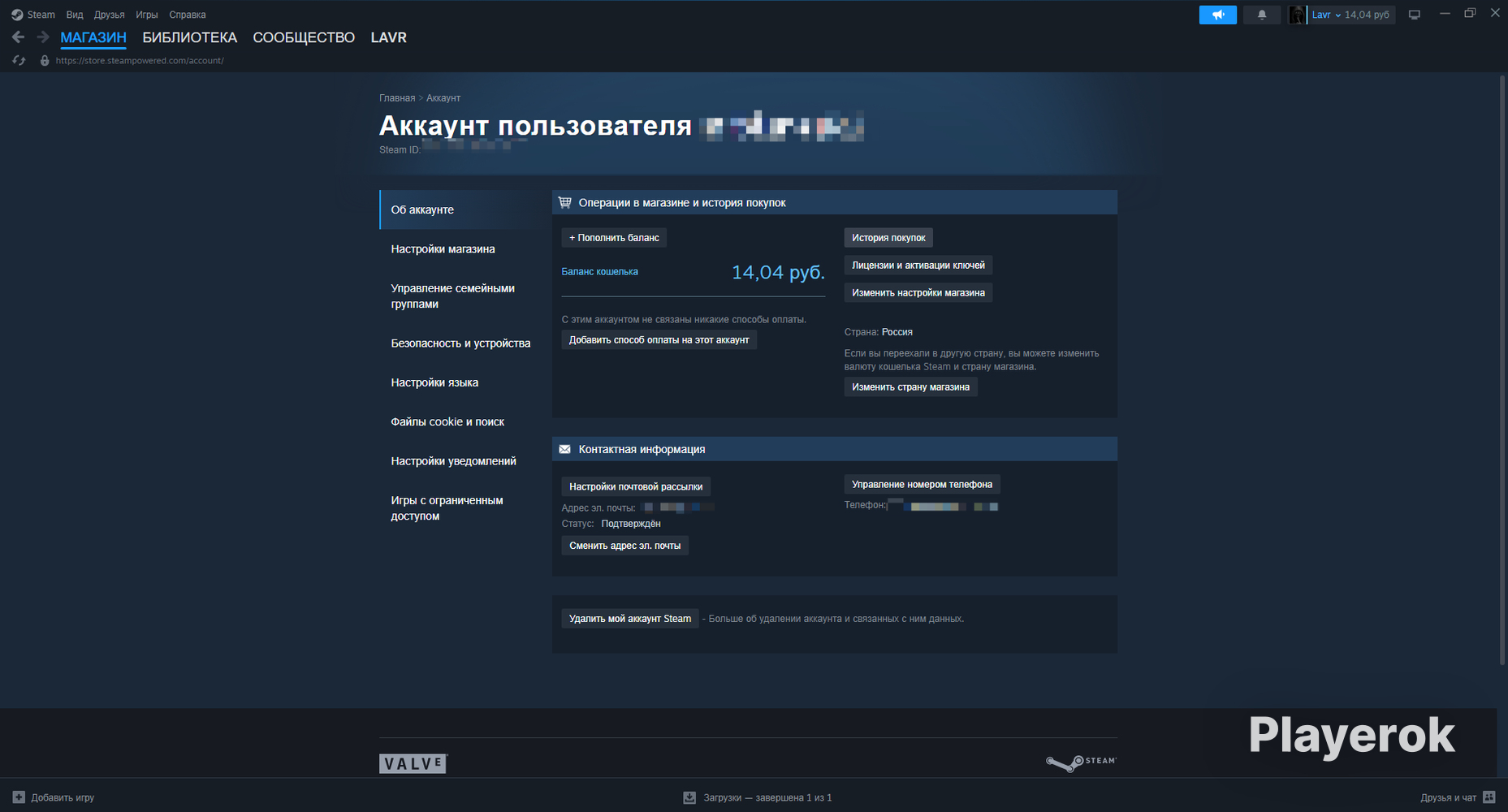Open the Игры menu
Viewport: 1508px width, 812px height.
(x=147, y=15)
